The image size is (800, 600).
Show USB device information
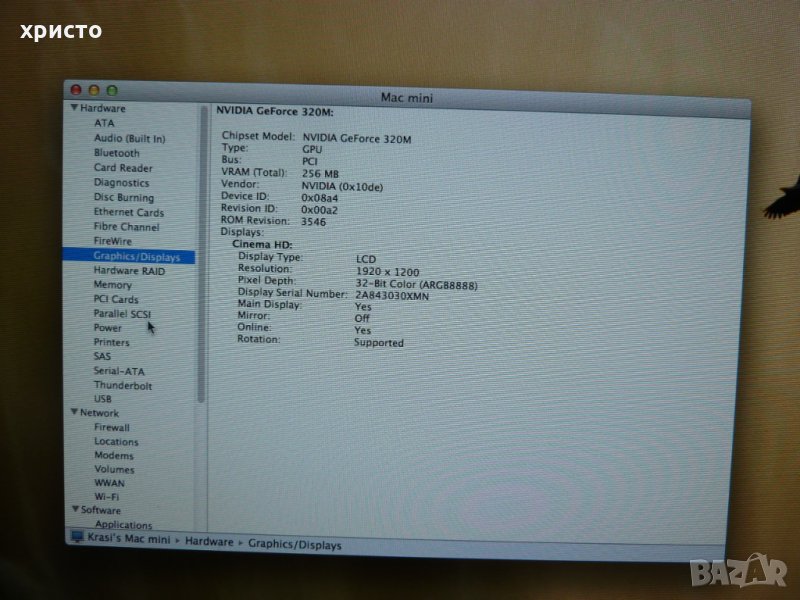pyautogui.click(x=103, y=399)
